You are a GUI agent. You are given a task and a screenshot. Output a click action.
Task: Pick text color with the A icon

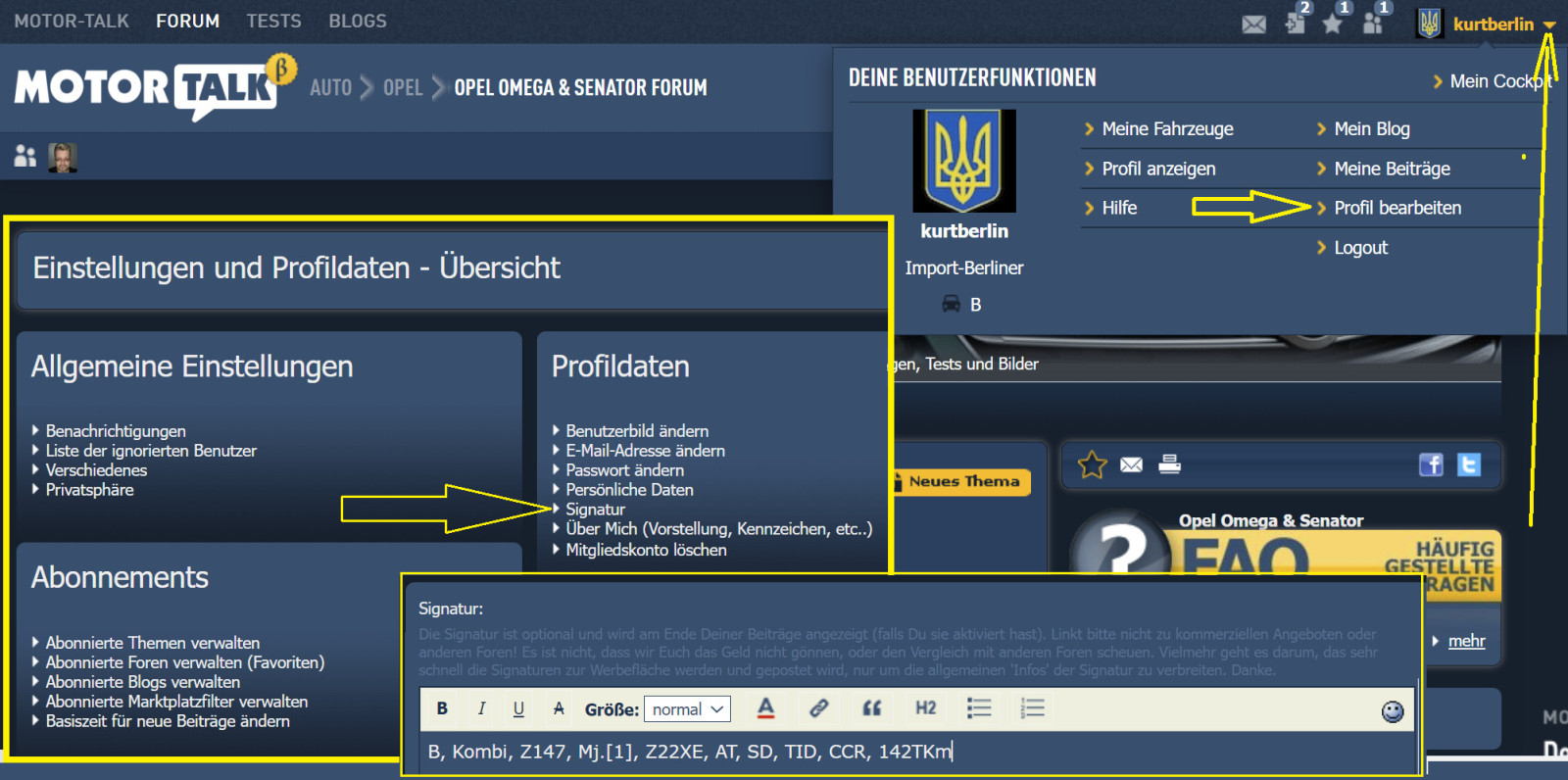765,708
